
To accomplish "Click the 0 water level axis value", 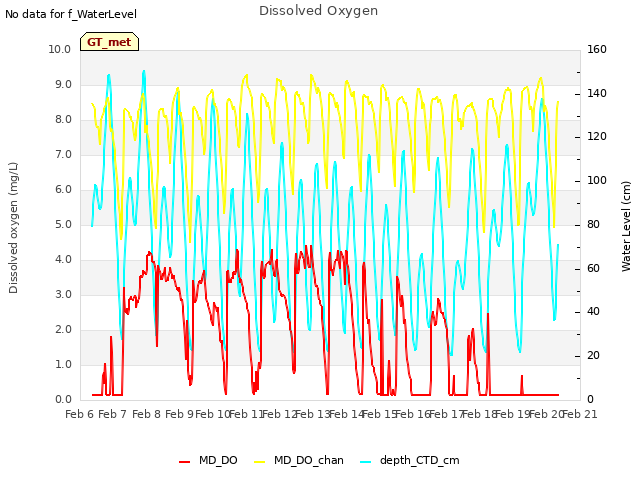I will 590,400.
